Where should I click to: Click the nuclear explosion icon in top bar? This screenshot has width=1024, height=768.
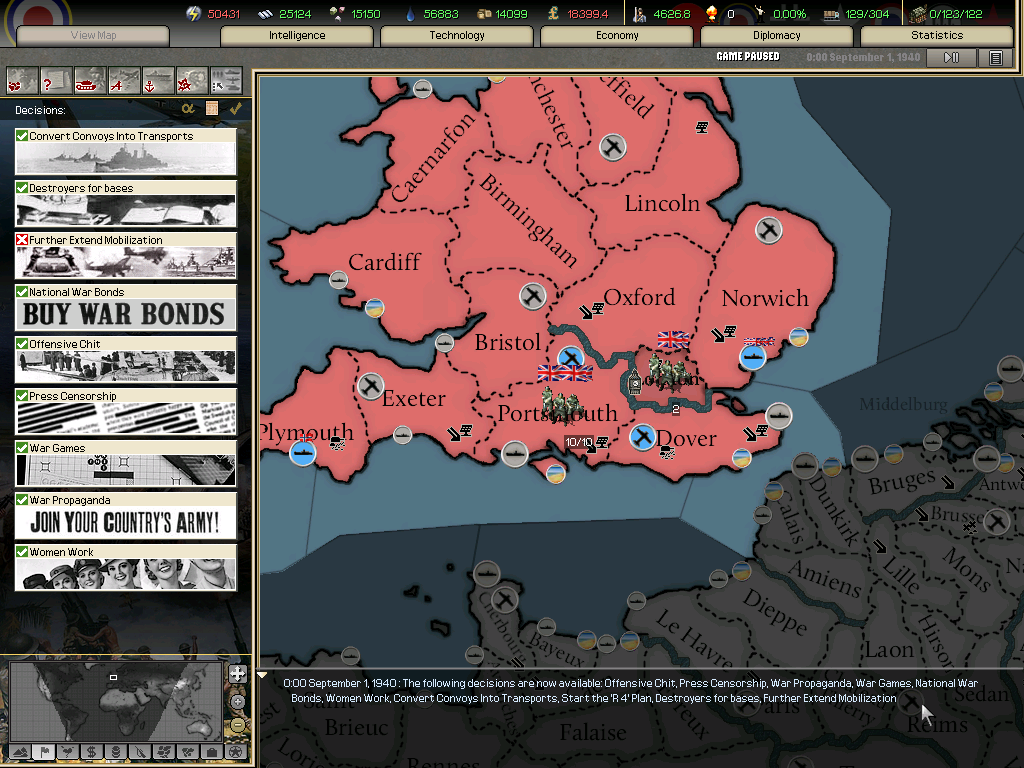point(712,14)
